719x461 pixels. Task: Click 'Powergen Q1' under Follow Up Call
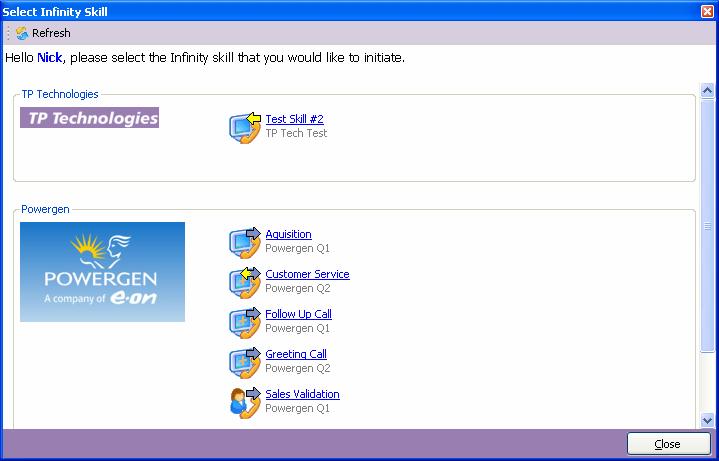tap(298, 328)
